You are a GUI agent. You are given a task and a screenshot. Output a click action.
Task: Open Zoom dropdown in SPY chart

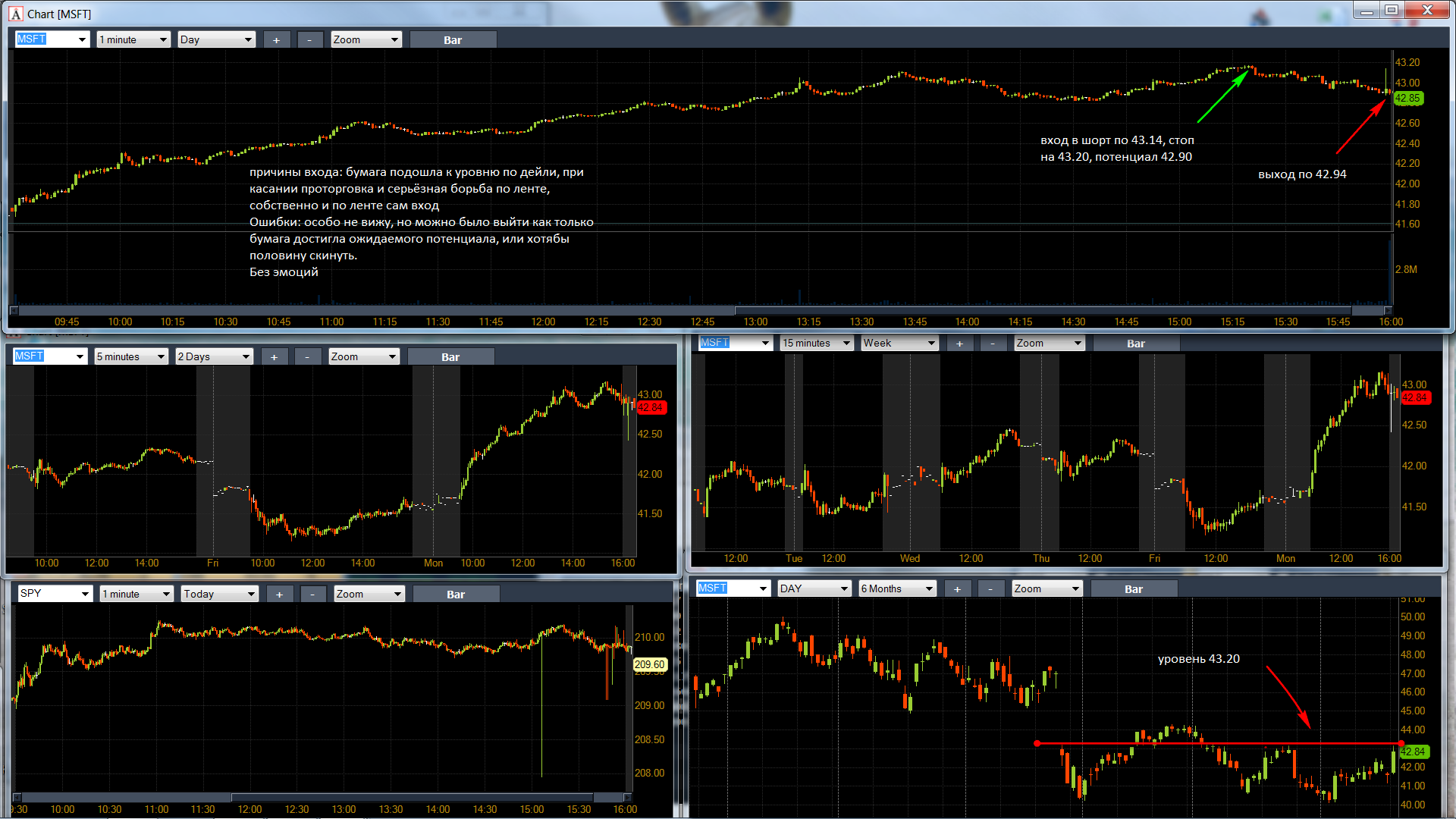tap(369, 594)
